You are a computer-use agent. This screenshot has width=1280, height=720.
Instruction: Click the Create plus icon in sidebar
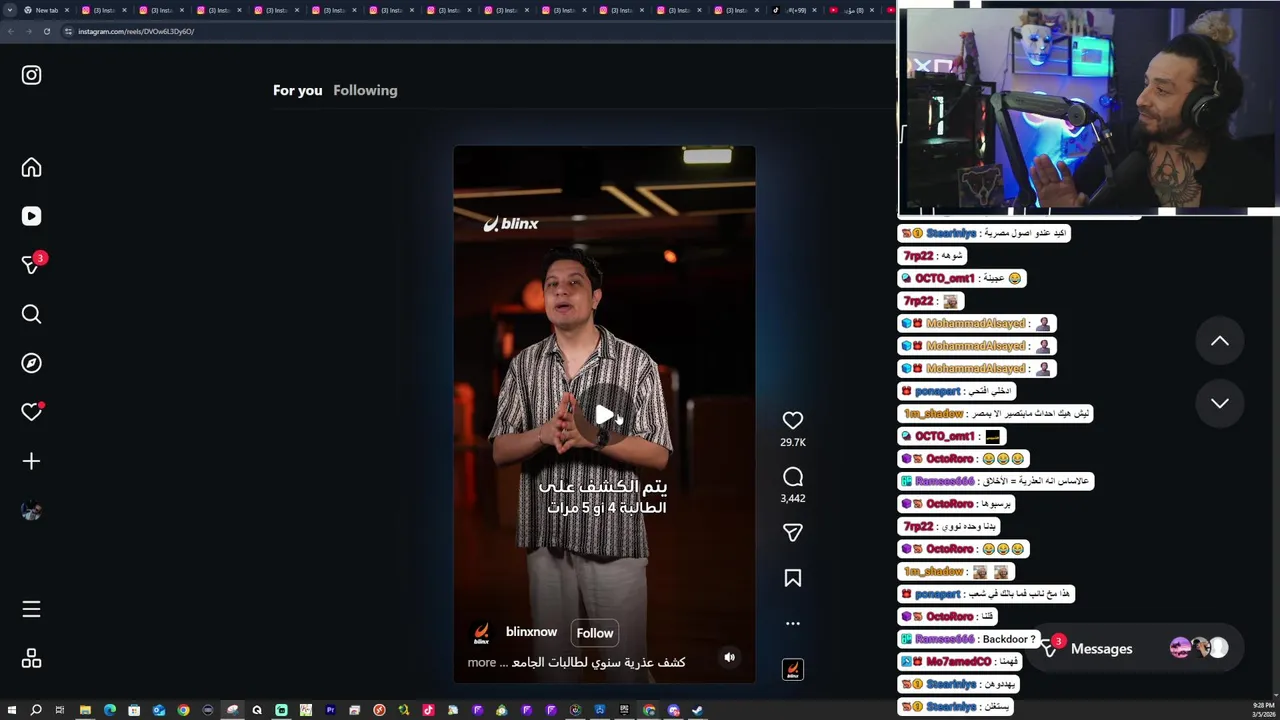click(31, 461)
